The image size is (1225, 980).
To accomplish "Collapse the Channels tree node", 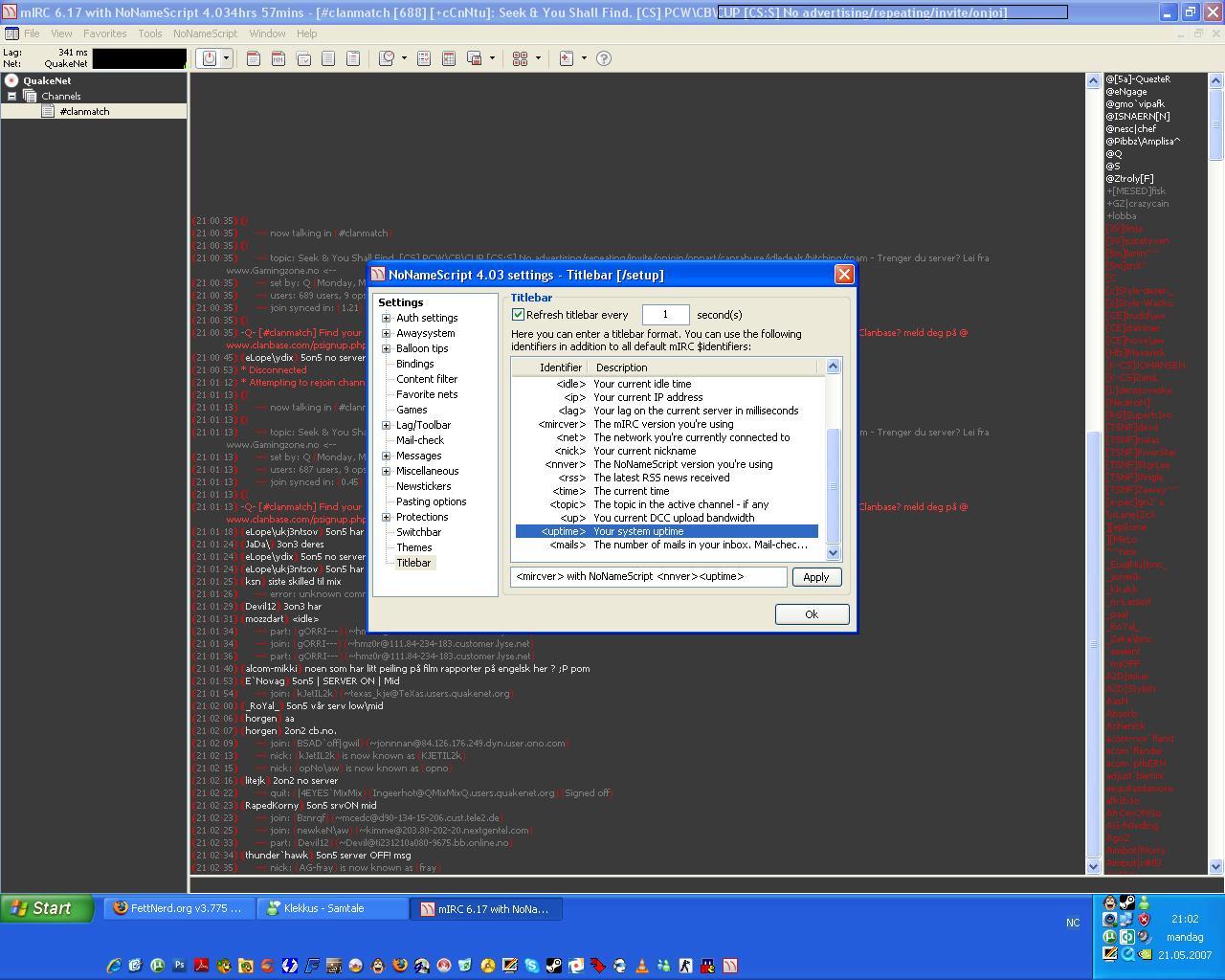I will tap(11, 96).
